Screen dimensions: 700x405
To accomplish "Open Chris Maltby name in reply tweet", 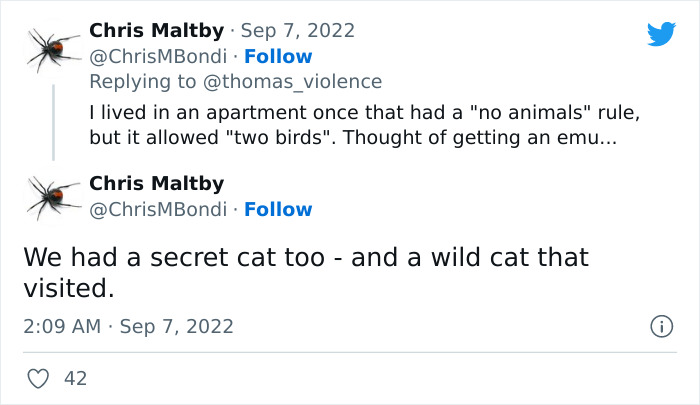I will 156,184.
